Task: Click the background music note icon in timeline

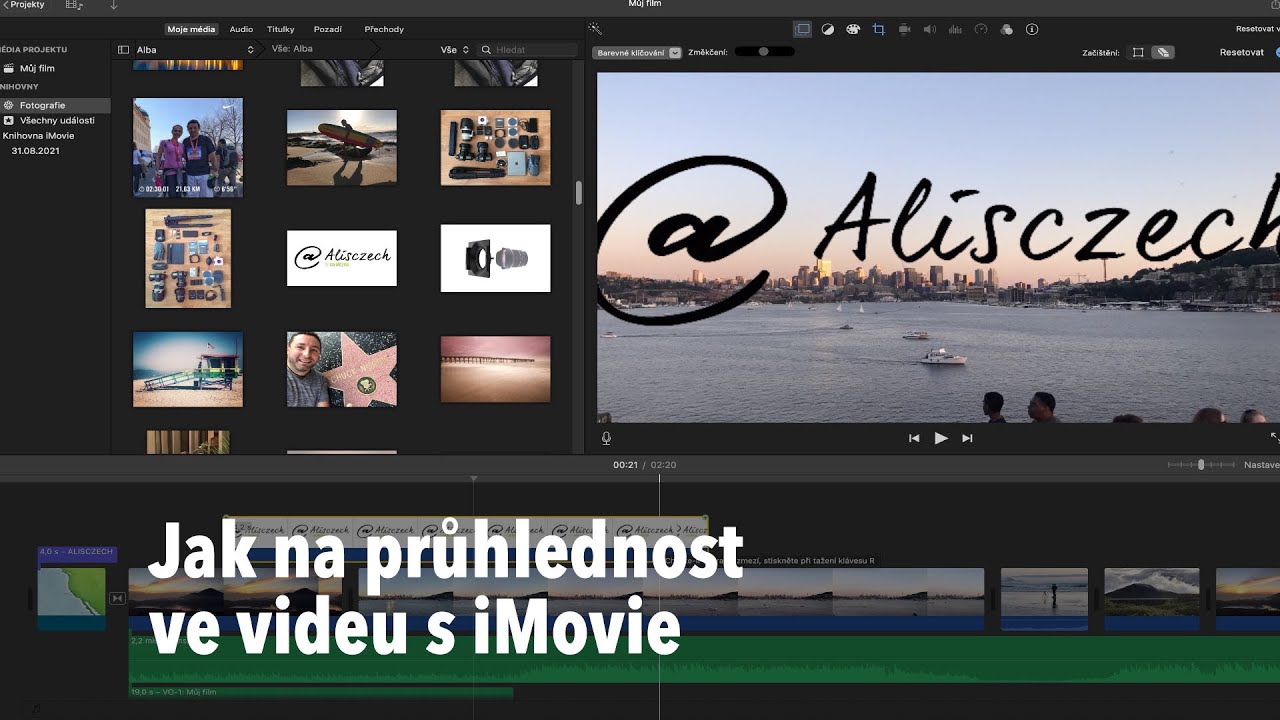Action: (x=37, y=709)
